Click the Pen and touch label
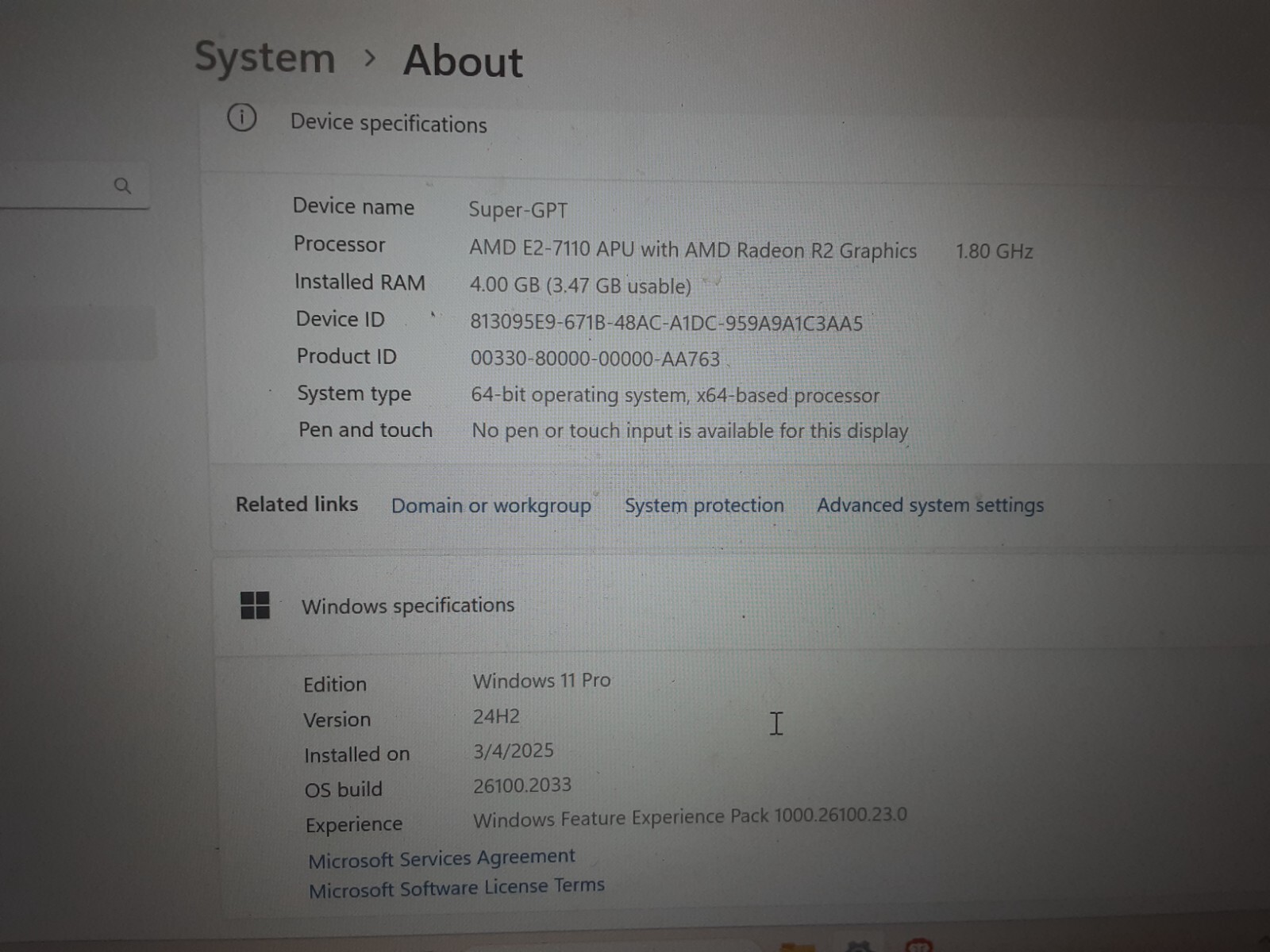Viewport: 1270px width, 952px height. point(365,430)
